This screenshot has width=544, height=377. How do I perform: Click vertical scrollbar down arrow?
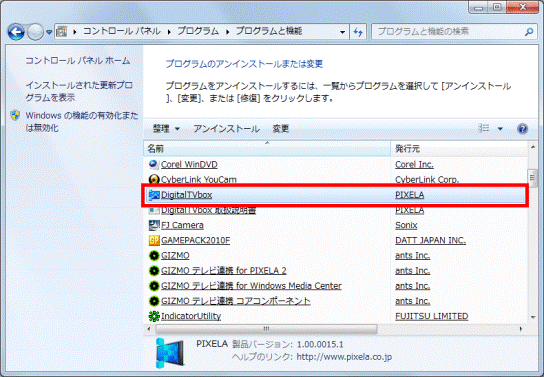tap(533, 317)
